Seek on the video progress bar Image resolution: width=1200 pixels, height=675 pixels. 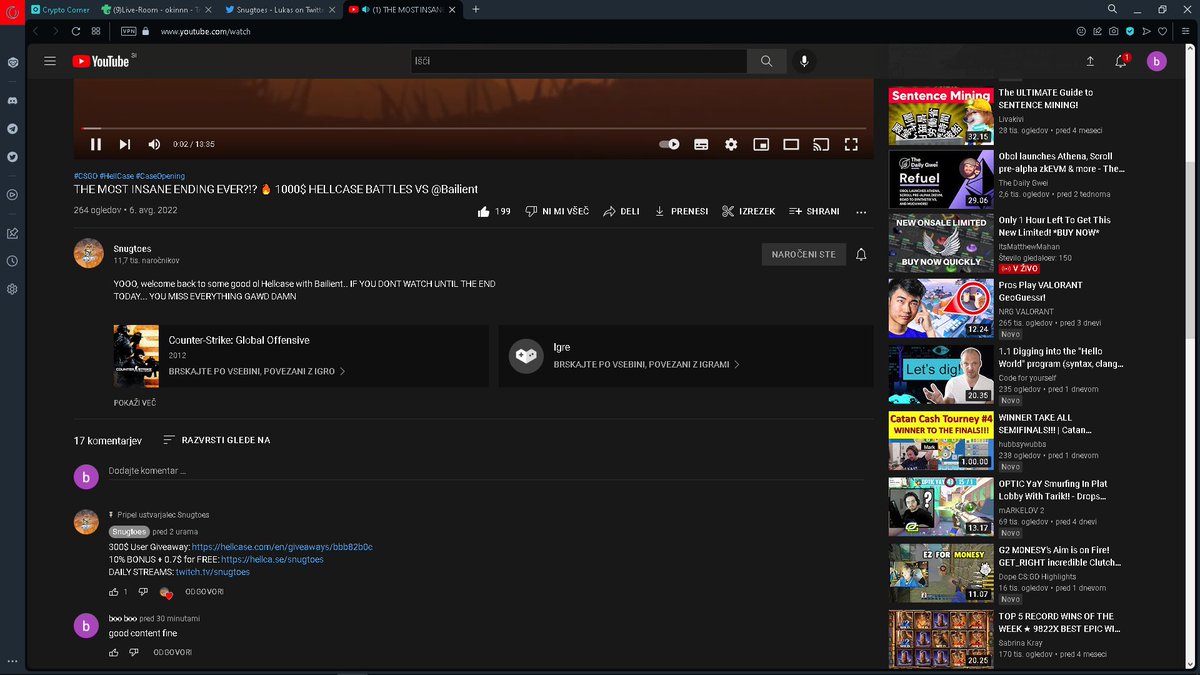pos(473,128)
